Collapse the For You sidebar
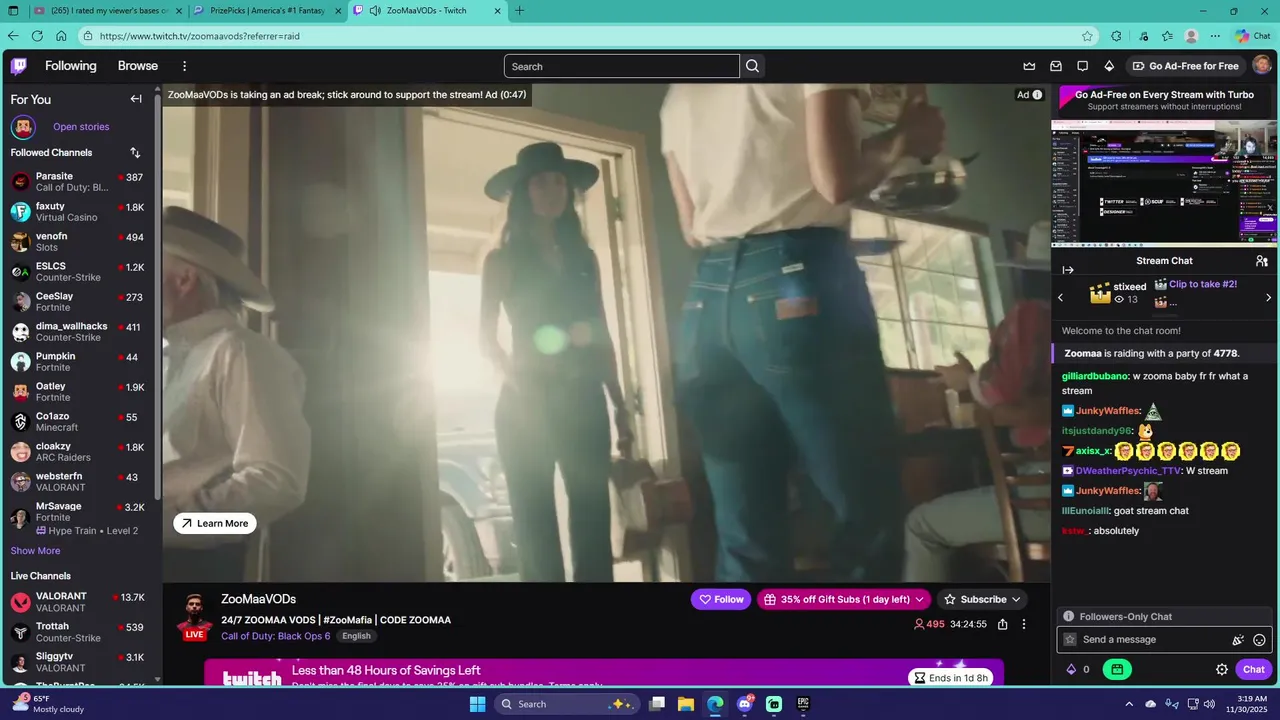This screenshot has width=1280, height=720. click(136, 99)
